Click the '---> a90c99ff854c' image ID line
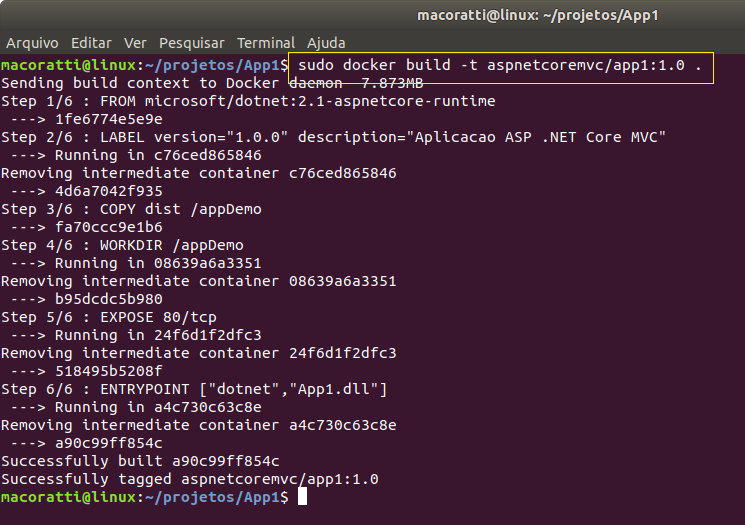The image size is (745, 525). pyautogui.click(x=86, y=443)
